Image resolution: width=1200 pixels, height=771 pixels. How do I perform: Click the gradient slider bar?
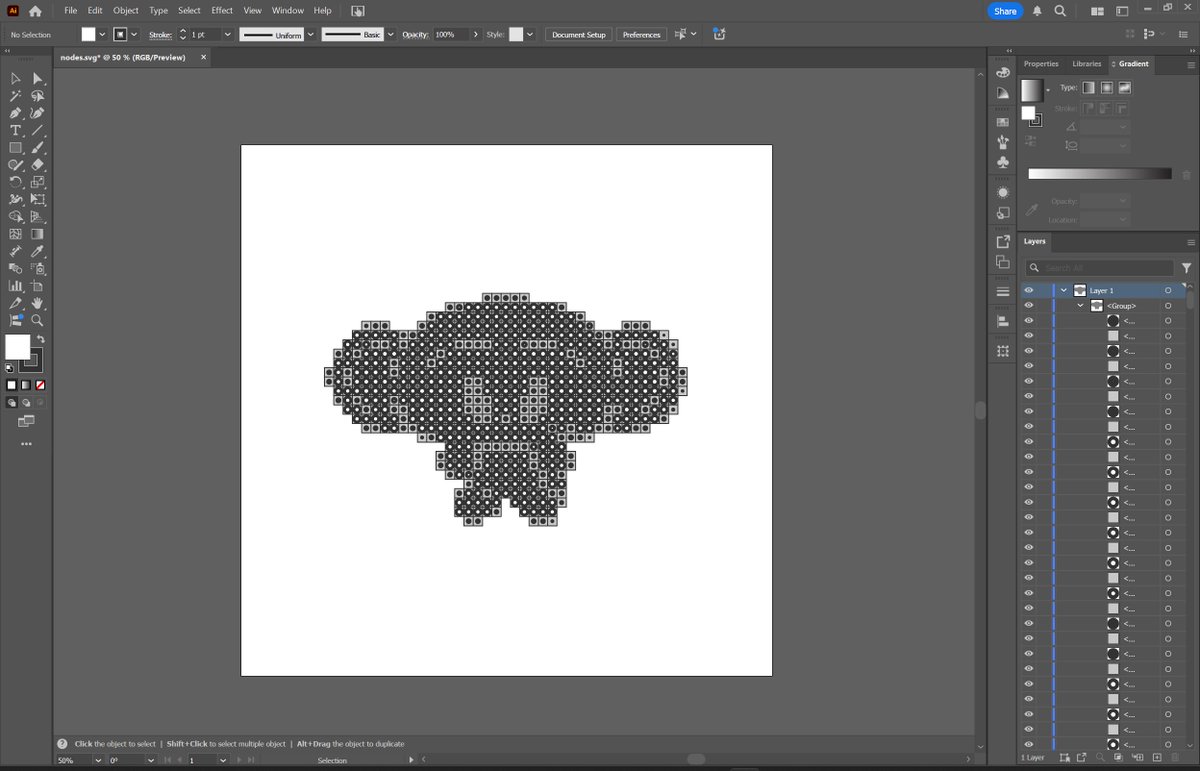1100,173
